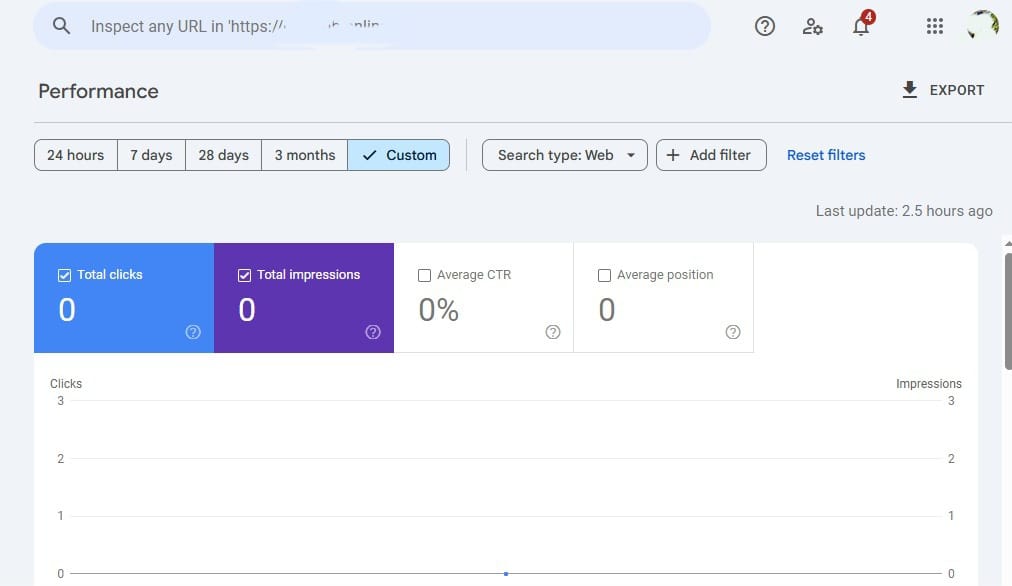The width and height of the screenshot is (1012, 586).
Task: Click the Add filter button
Action: [711, 155]
